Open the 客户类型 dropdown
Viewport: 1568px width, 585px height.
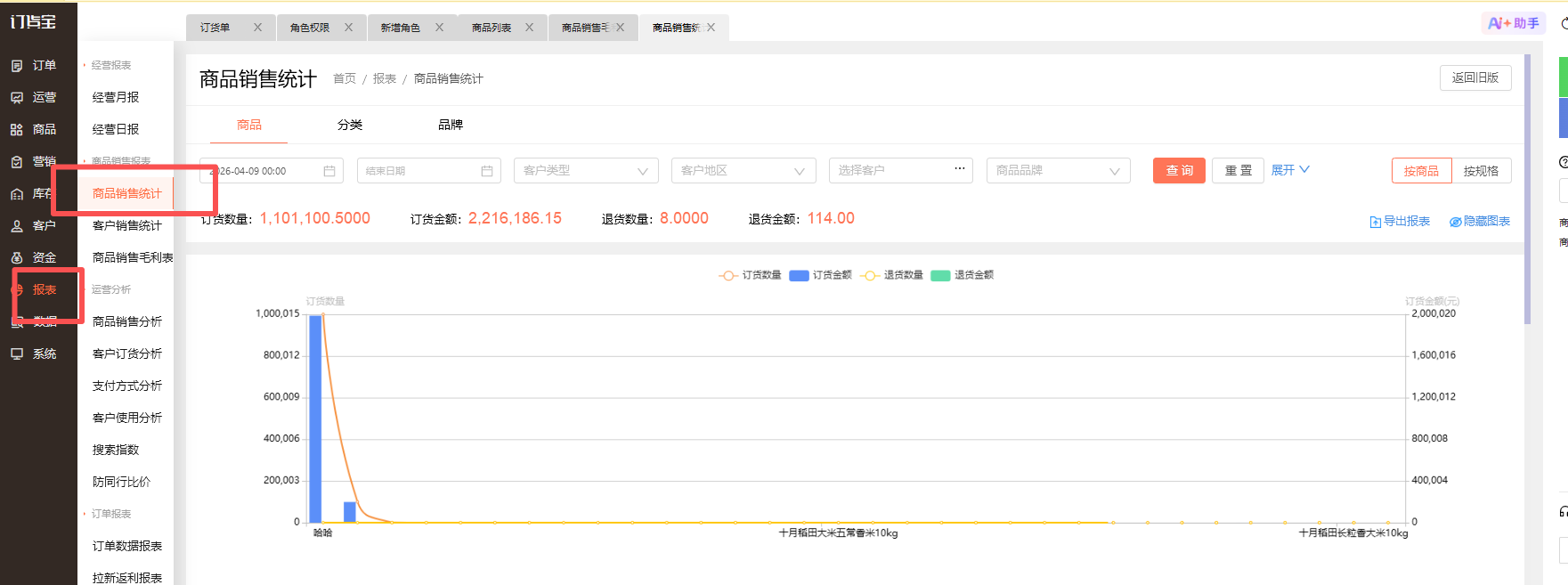coord(586,171)
